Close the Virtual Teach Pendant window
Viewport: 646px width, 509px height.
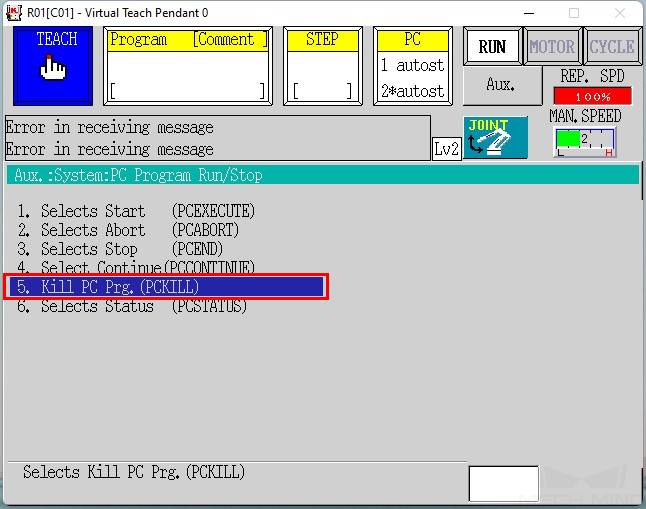click(x=620, y=13)
